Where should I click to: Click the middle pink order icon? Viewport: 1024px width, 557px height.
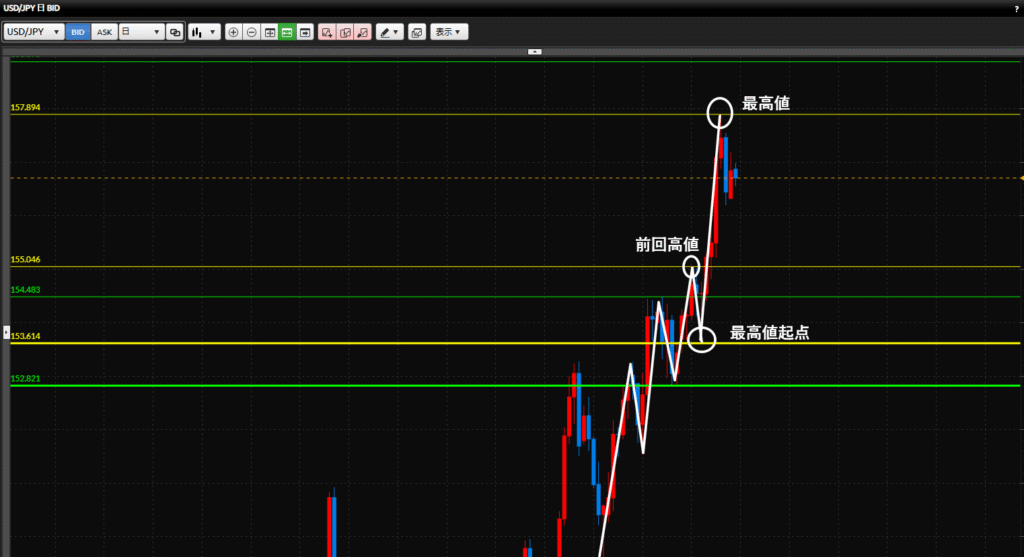point(345,32)
